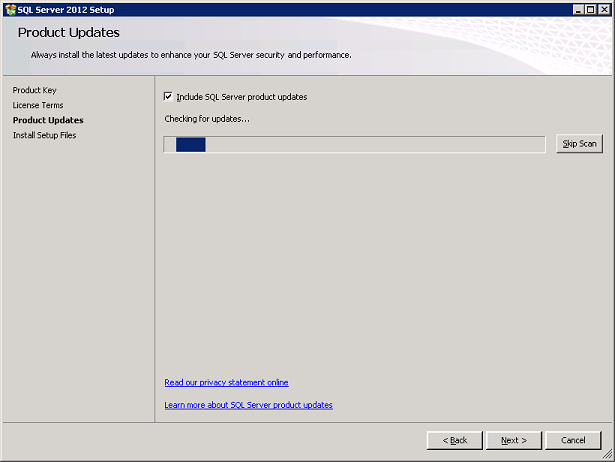Click the window resize grip corner
Image resolution: width=615 pixels, height=462 pixels.
coord(608,455)
